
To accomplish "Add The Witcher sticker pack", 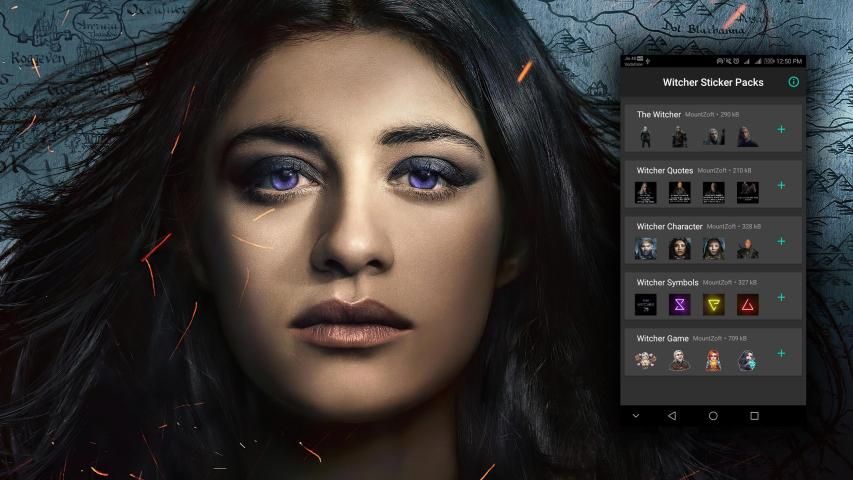I will [781, 129].
